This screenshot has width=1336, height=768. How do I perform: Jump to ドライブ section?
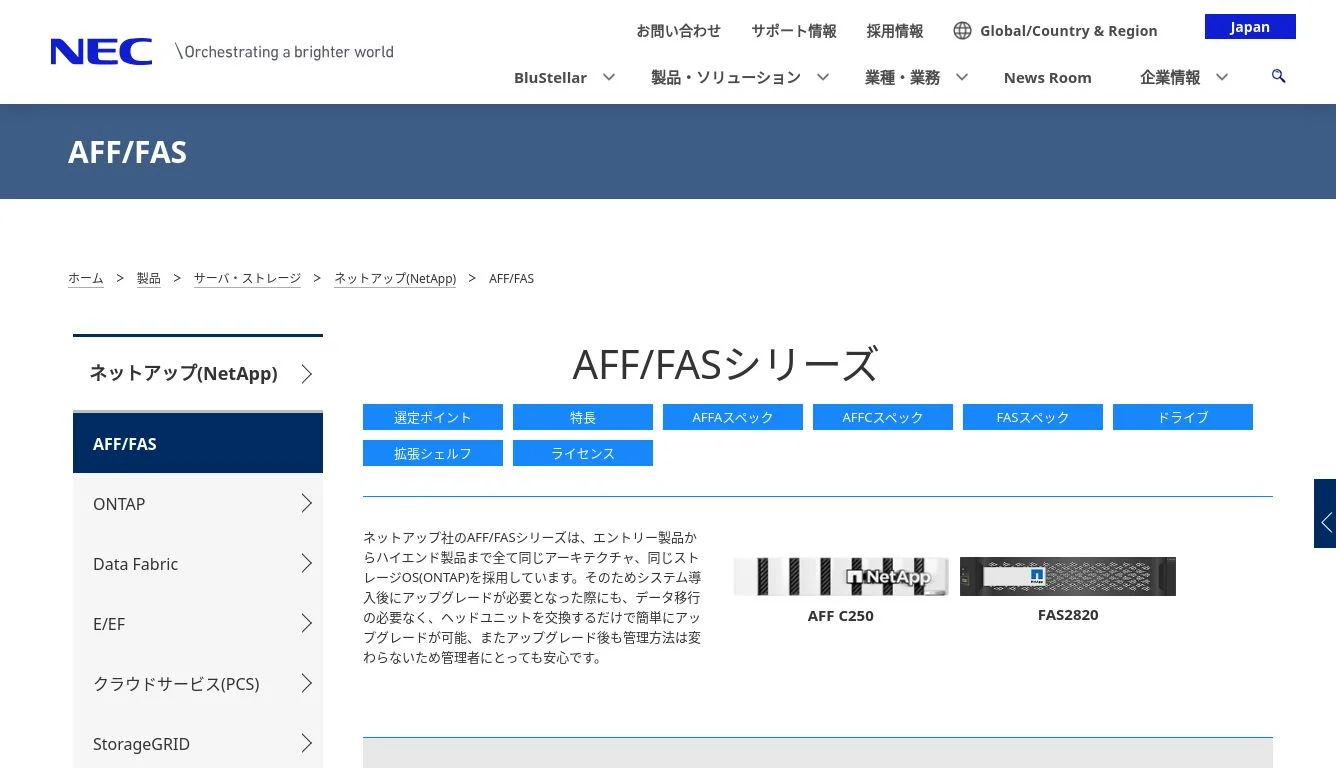(1183, 417)
